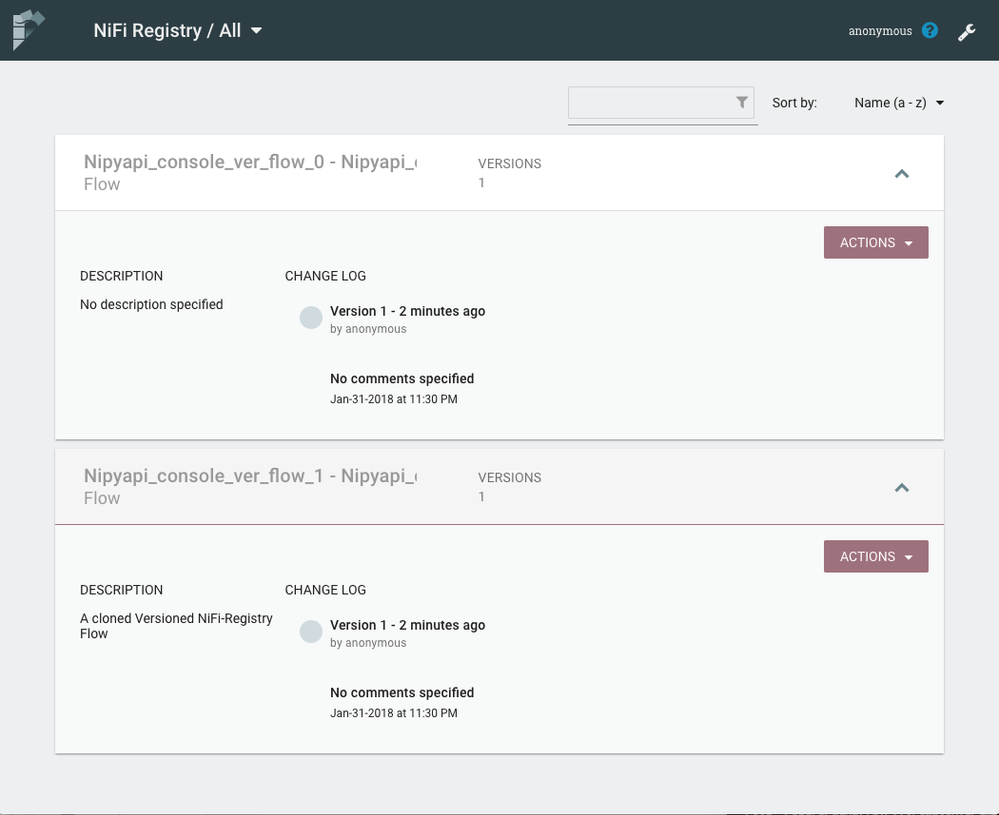Click the 'A cloned Versioned NiFi-Registry Flow' description

pos(176,626)
